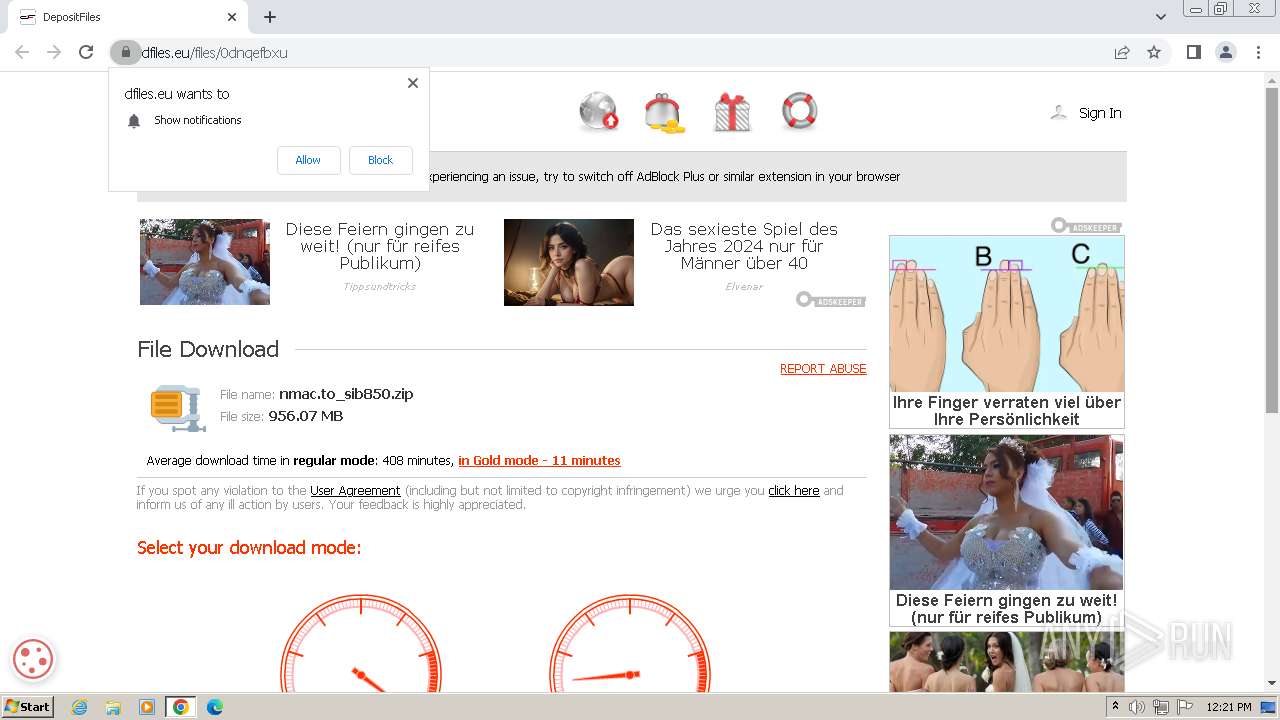Open the tab search dropdown
1280x720 pixels.
pyautogui.click(x=1160, y=17)
